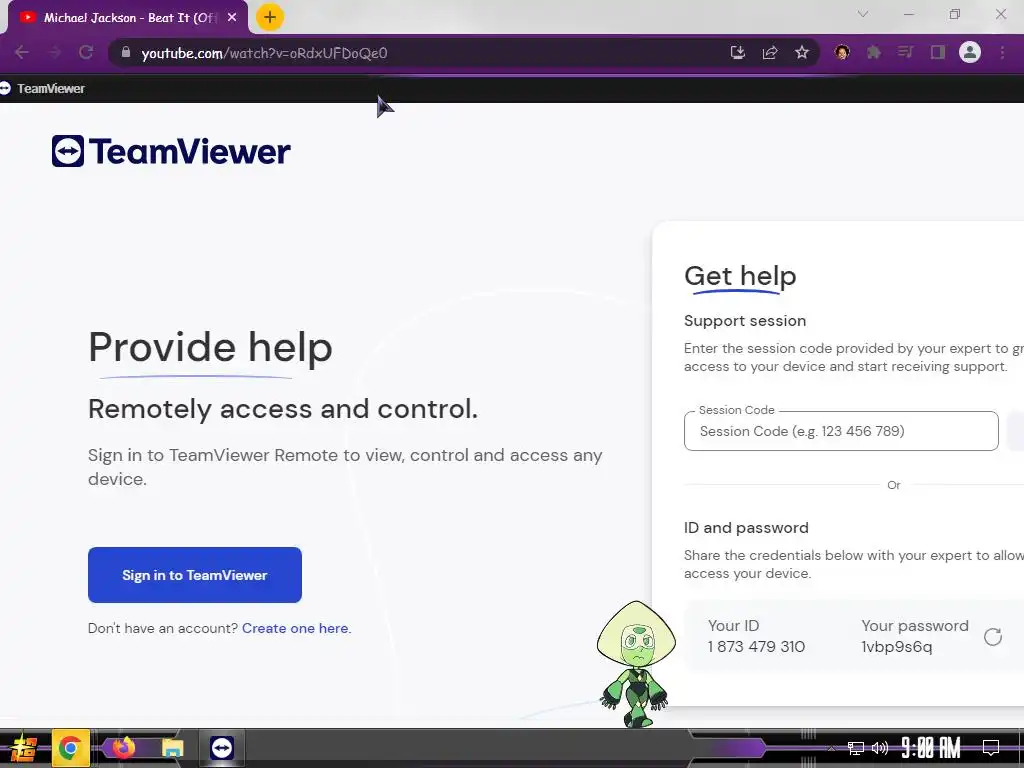The image size is (1024, 768).
Task: Open a new tab with plus button
Action: coord(270,17)
